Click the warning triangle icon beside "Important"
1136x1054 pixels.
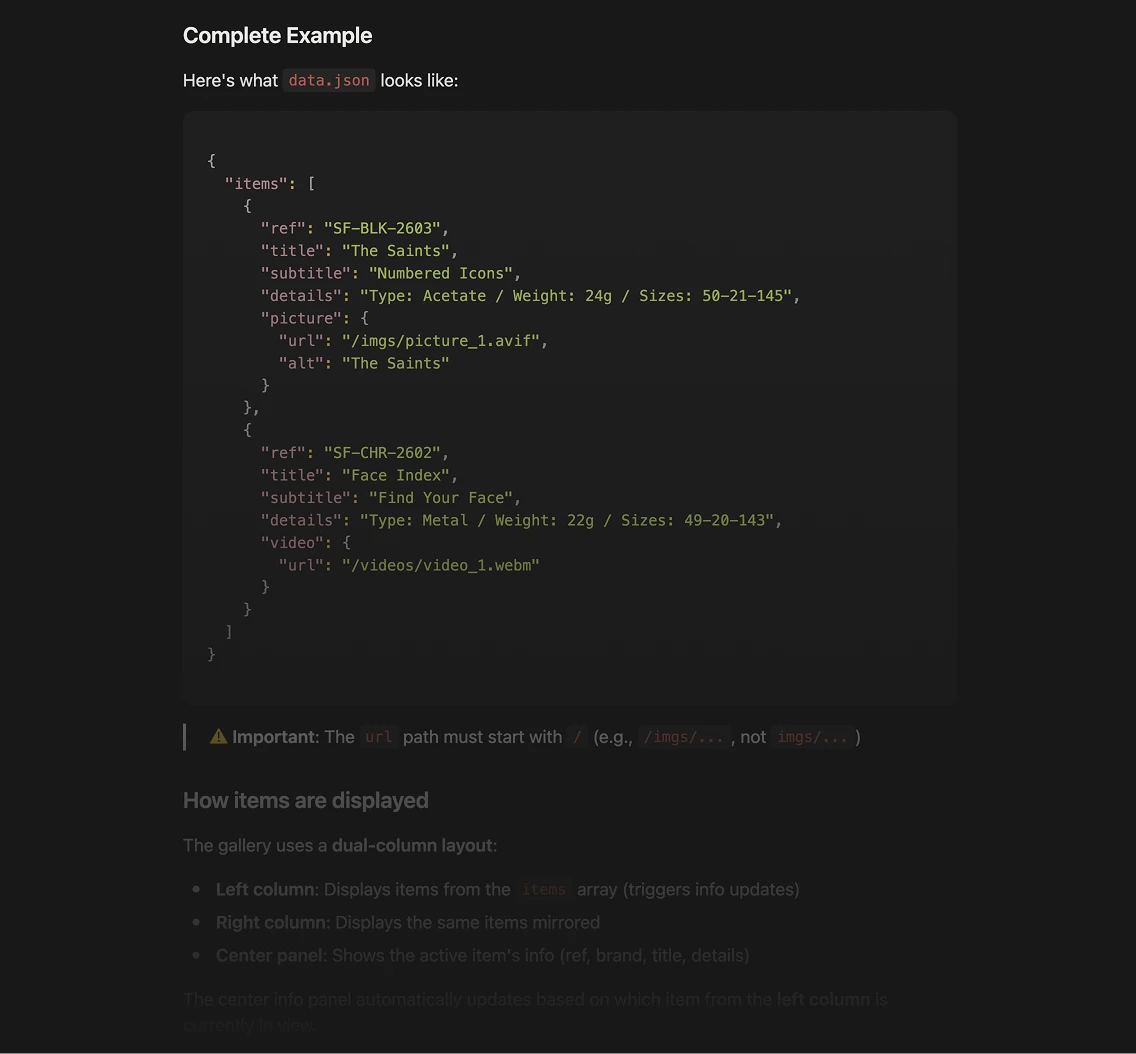click(218, 737)
